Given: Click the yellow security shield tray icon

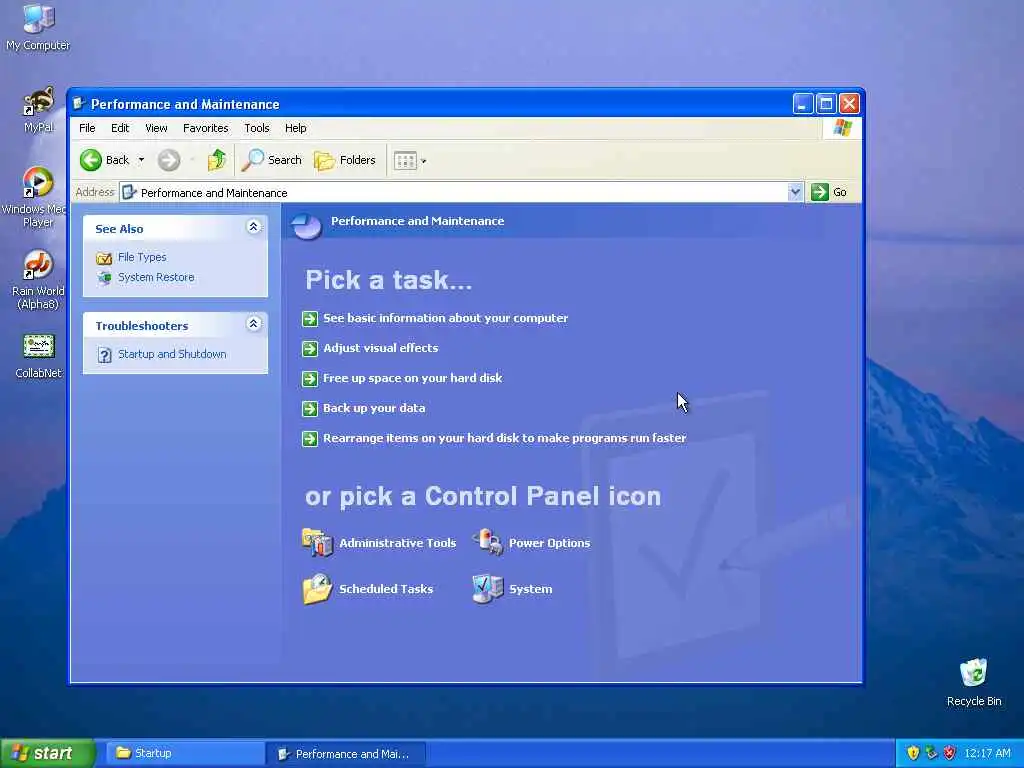Looking at the screenshot, I should [913, 753].
